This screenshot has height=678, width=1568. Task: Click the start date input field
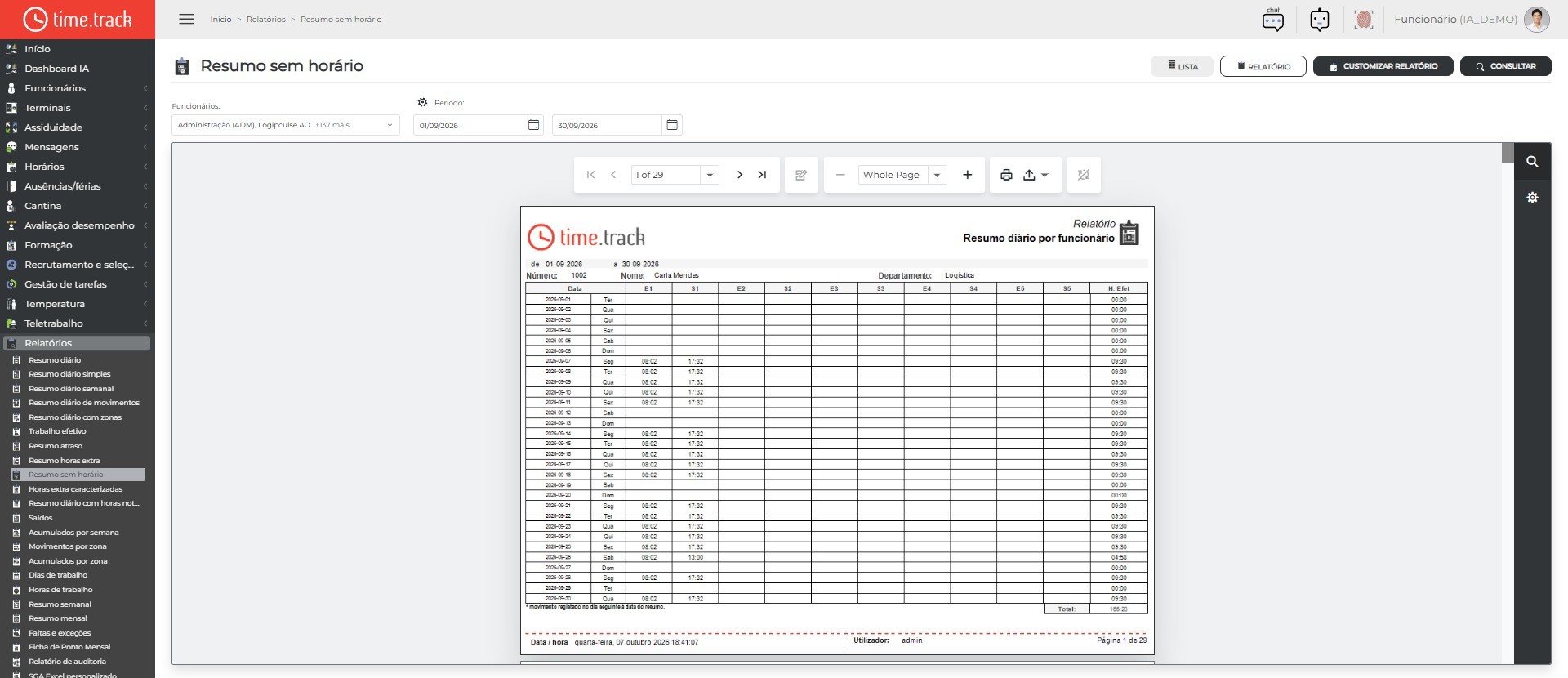[469, 125]
